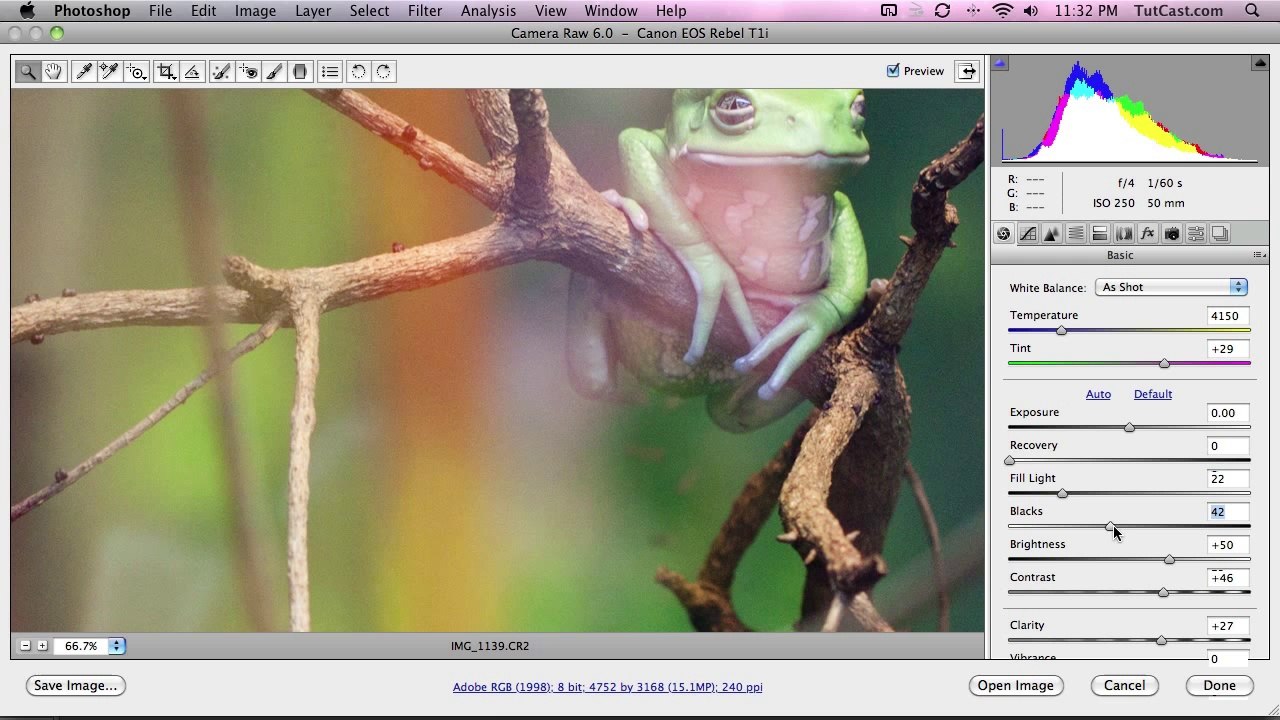
Task: Open the Layer menu
Action: (x=313, y=11)
